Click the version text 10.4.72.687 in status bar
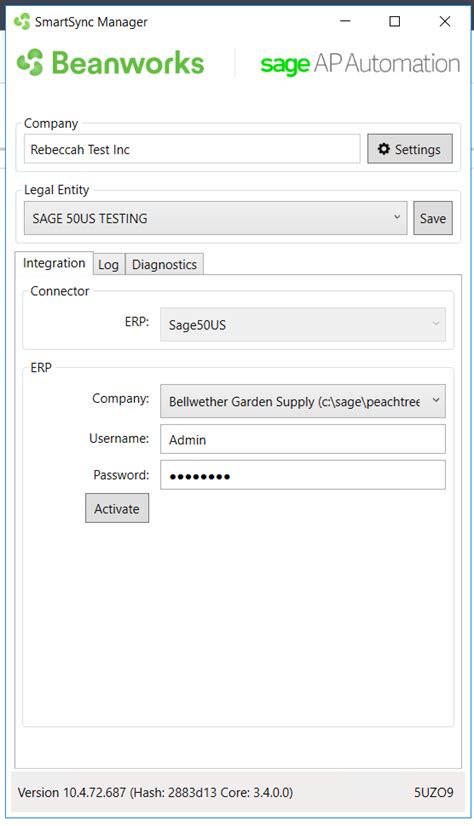 click(x=155, y=792)
